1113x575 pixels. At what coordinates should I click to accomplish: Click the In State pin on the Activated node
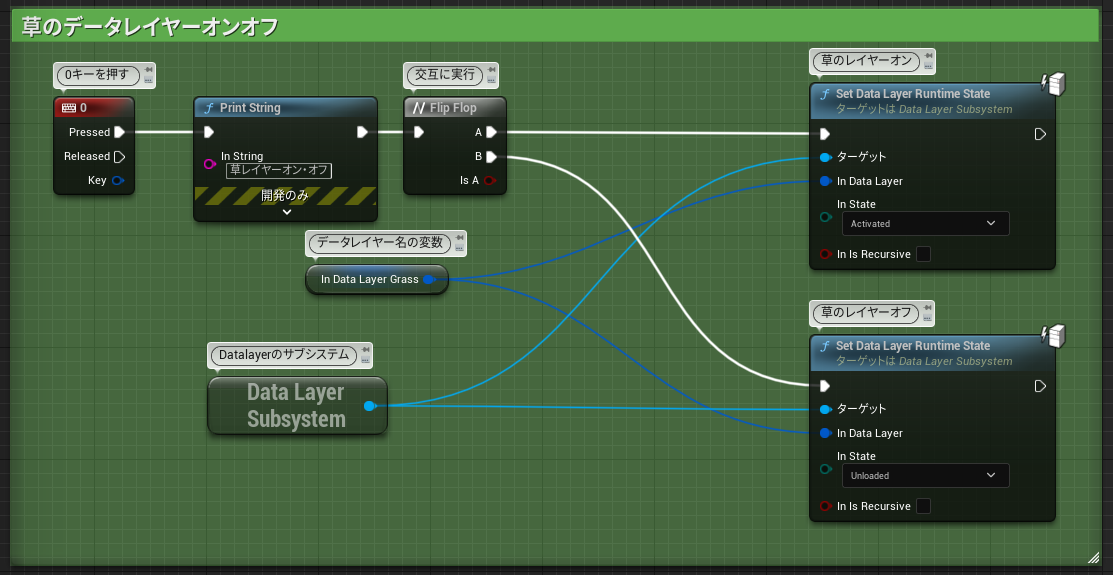tap(826, 217)
